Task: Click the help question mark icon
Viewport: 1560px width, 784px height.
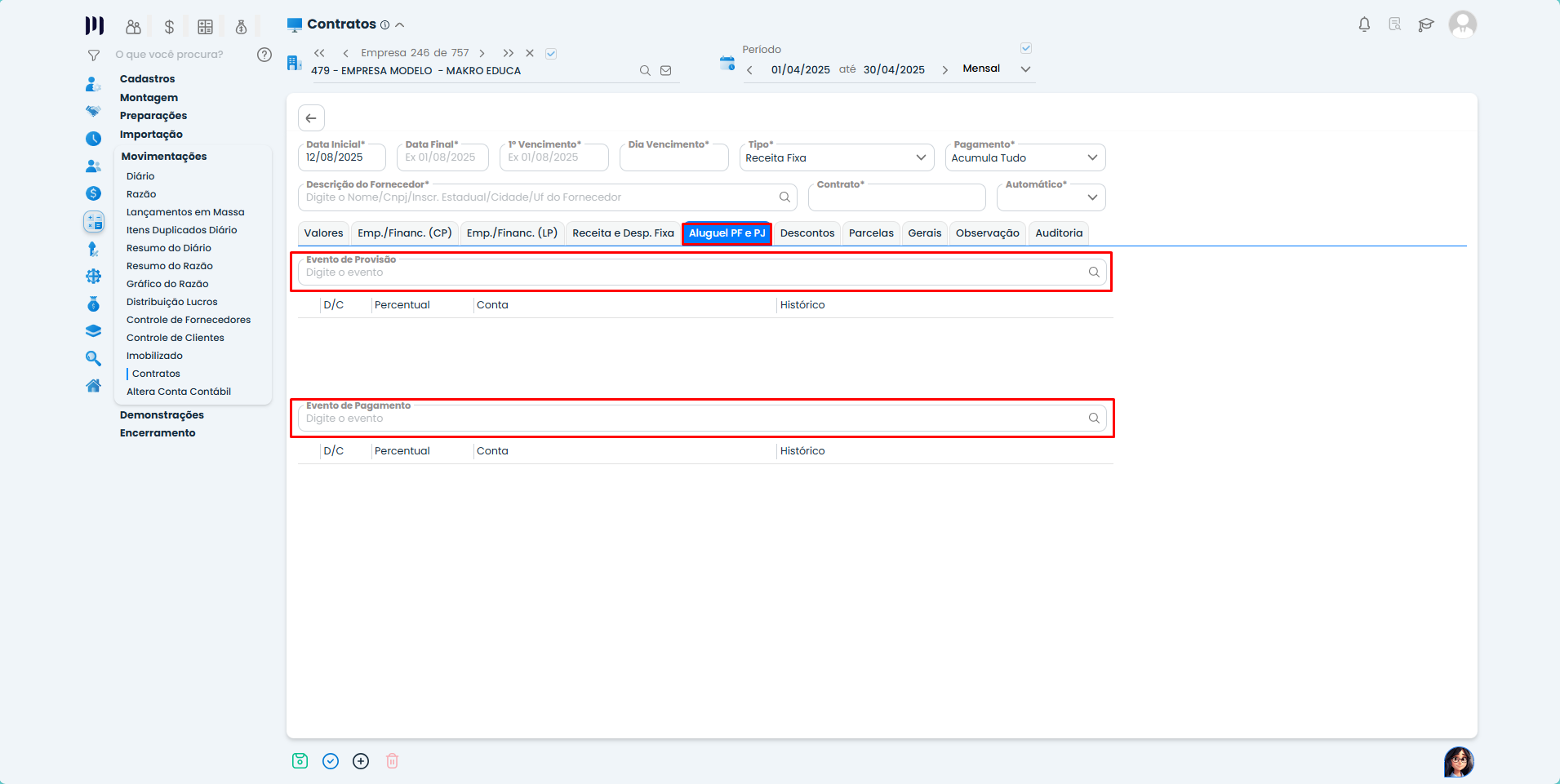Action: 264,55
